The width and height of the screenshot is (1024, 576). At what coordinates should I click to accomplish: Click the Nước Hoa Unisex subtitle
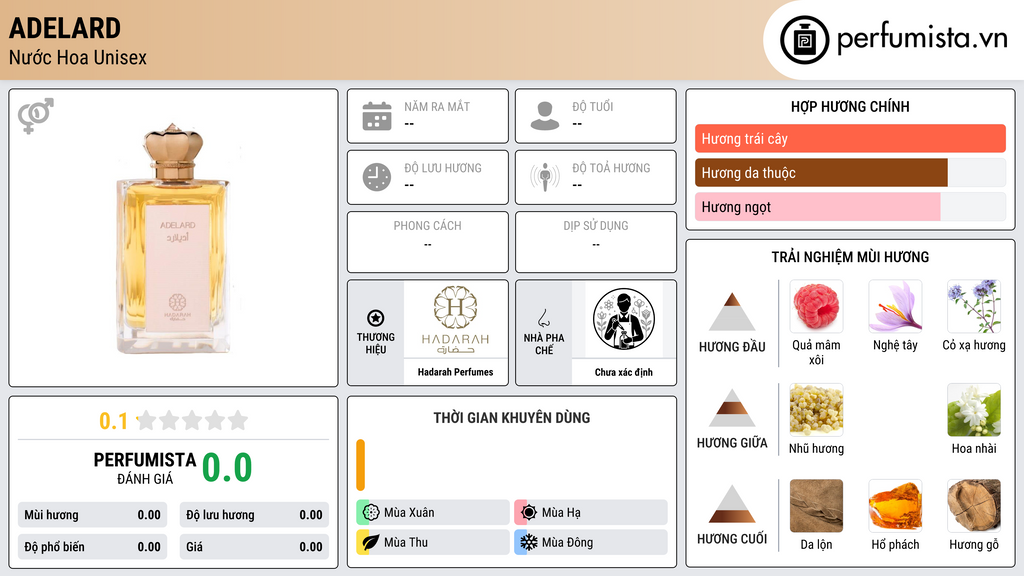(78, 57)
